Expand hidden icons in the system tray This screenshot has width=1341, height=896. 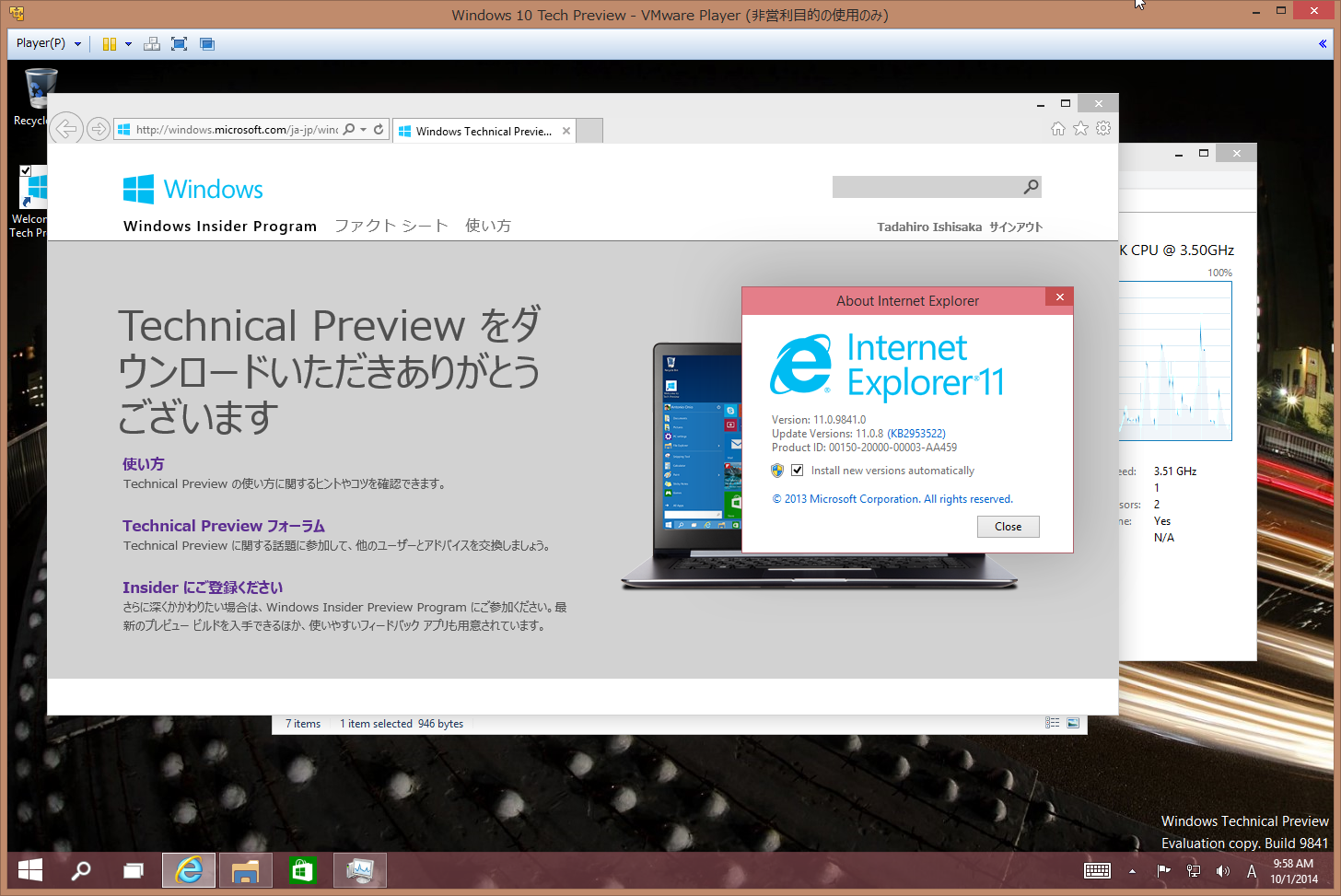tap(1132, 870)
